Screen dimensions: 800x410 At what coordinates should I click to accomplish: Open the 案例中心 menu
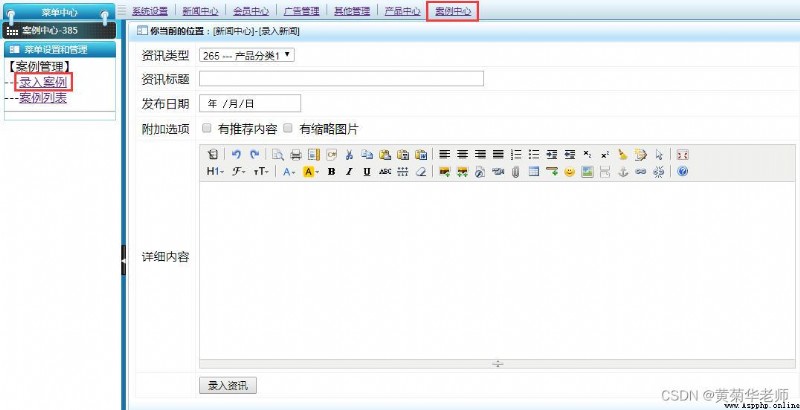453,11
